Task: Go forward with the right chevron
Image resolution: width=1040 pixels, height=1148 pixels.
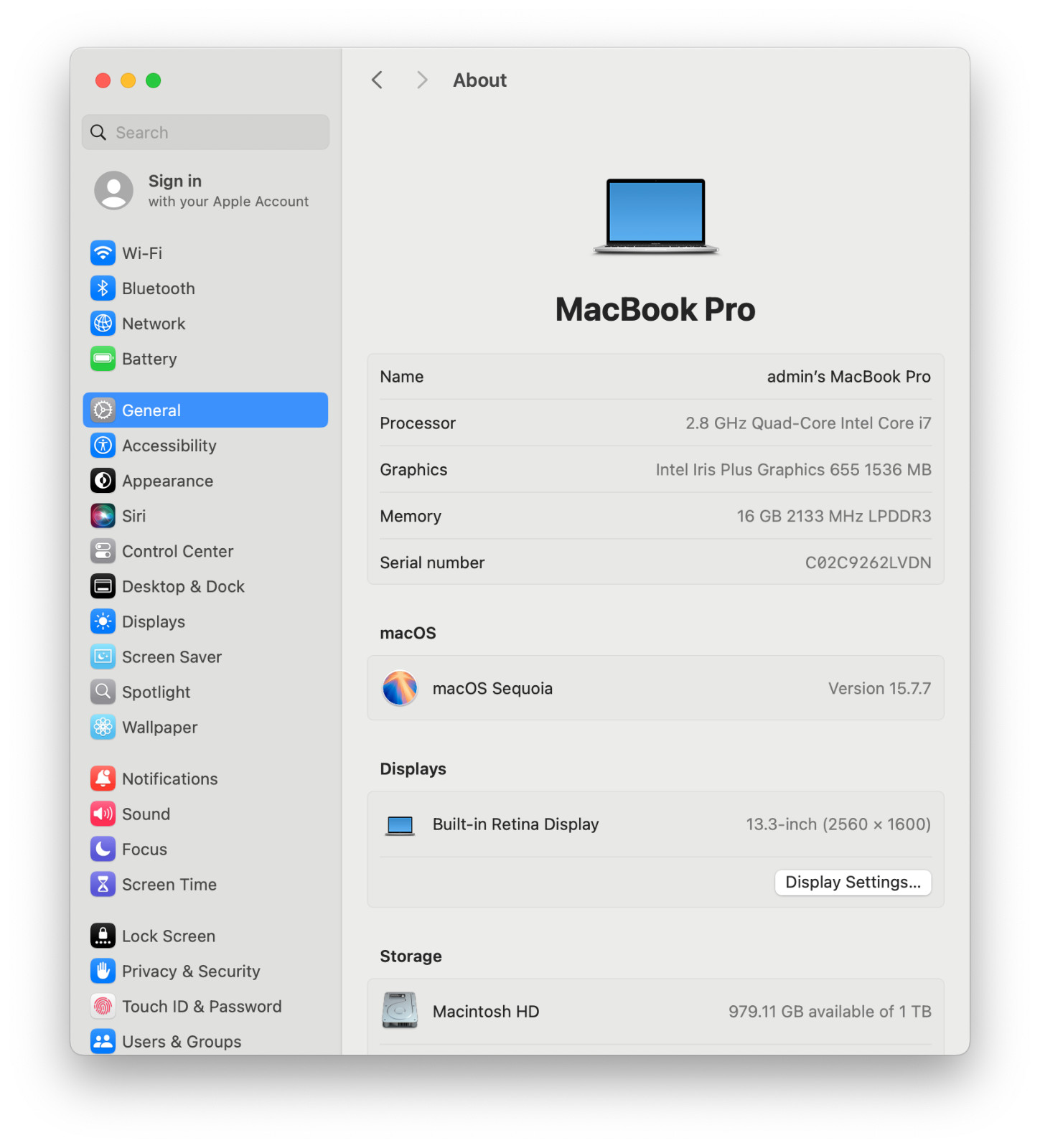Action: (x=422, y=80)
